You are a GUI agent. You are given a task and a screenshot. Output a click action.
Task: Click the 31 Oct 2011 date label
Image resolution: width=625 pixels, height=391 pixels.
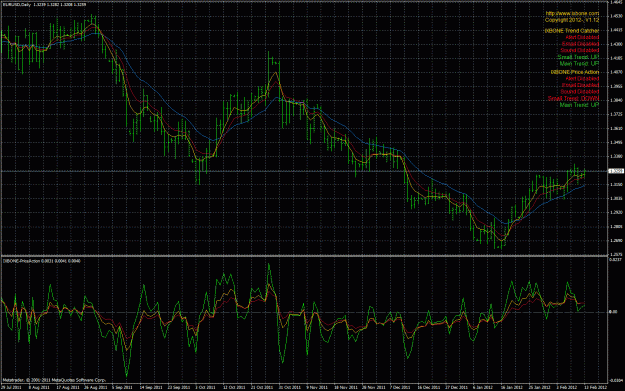pyautogui.click(x=289, y=387)
